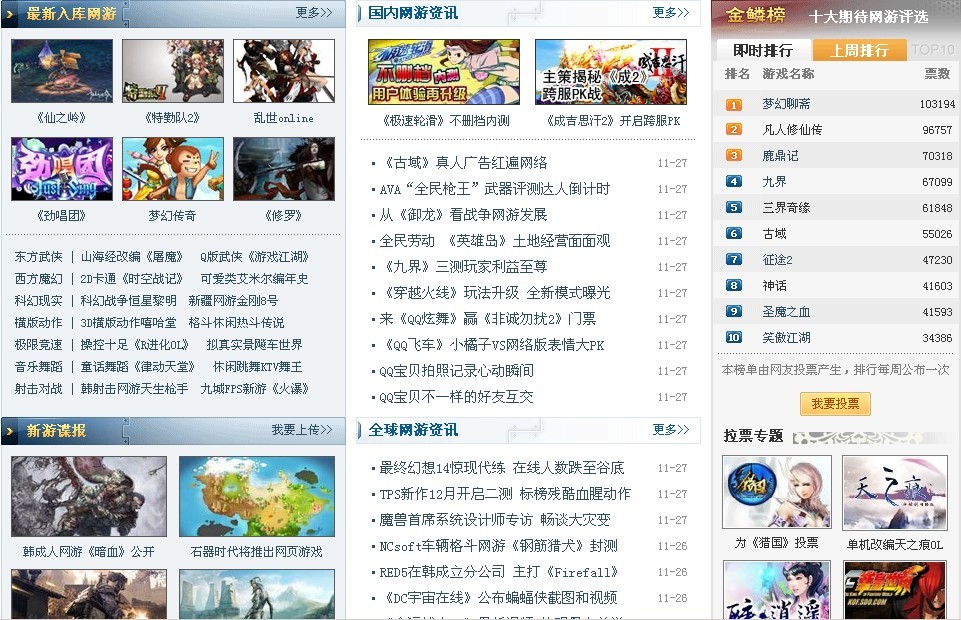The height and width of the screenshot is (620, 961).
Task: Open 童话舞蹈《律动天堂》 link
Action: tap(138, 367)
